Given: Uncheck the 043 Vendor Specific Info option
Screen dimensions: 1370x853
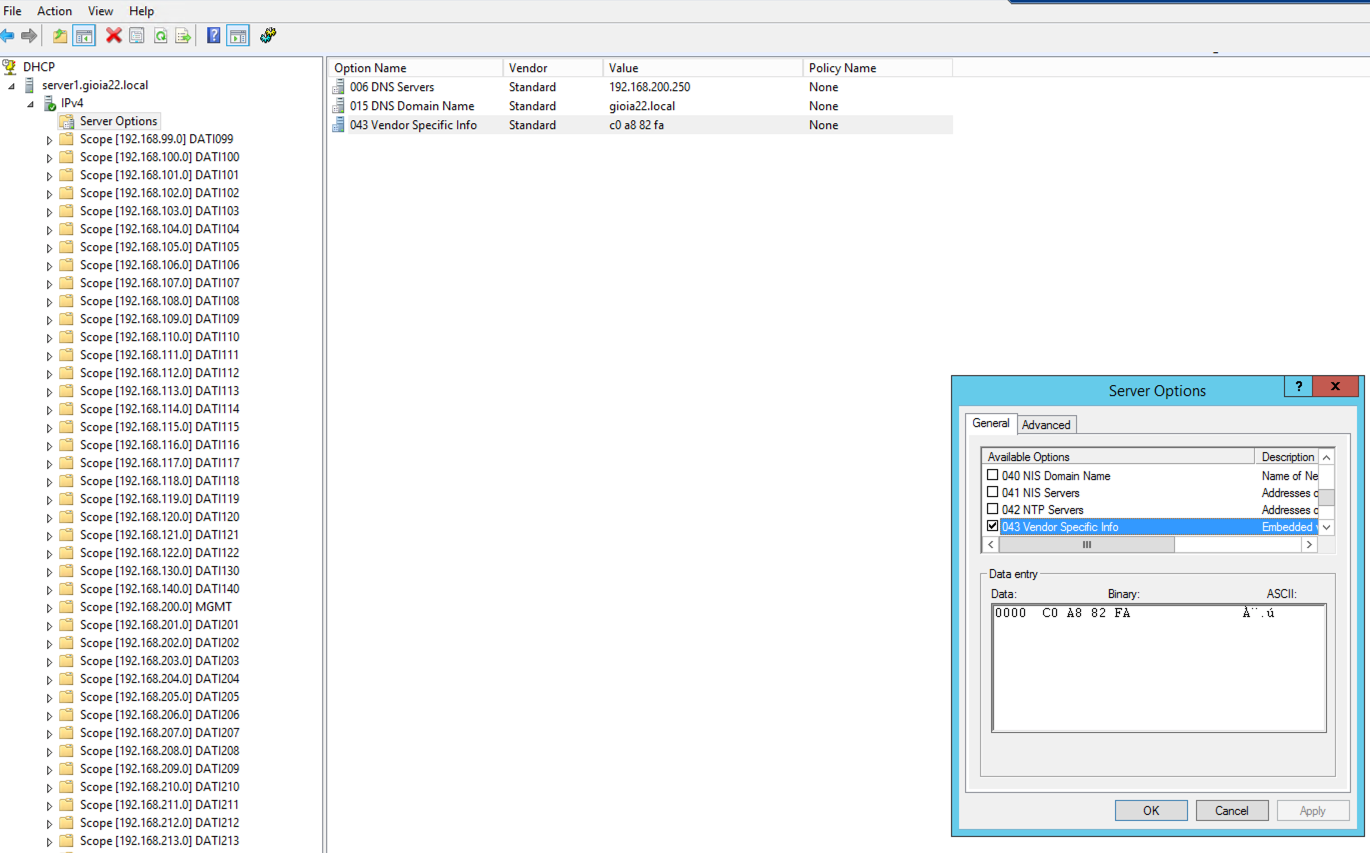Looking at the screenshot, I should tap(993, 527).
